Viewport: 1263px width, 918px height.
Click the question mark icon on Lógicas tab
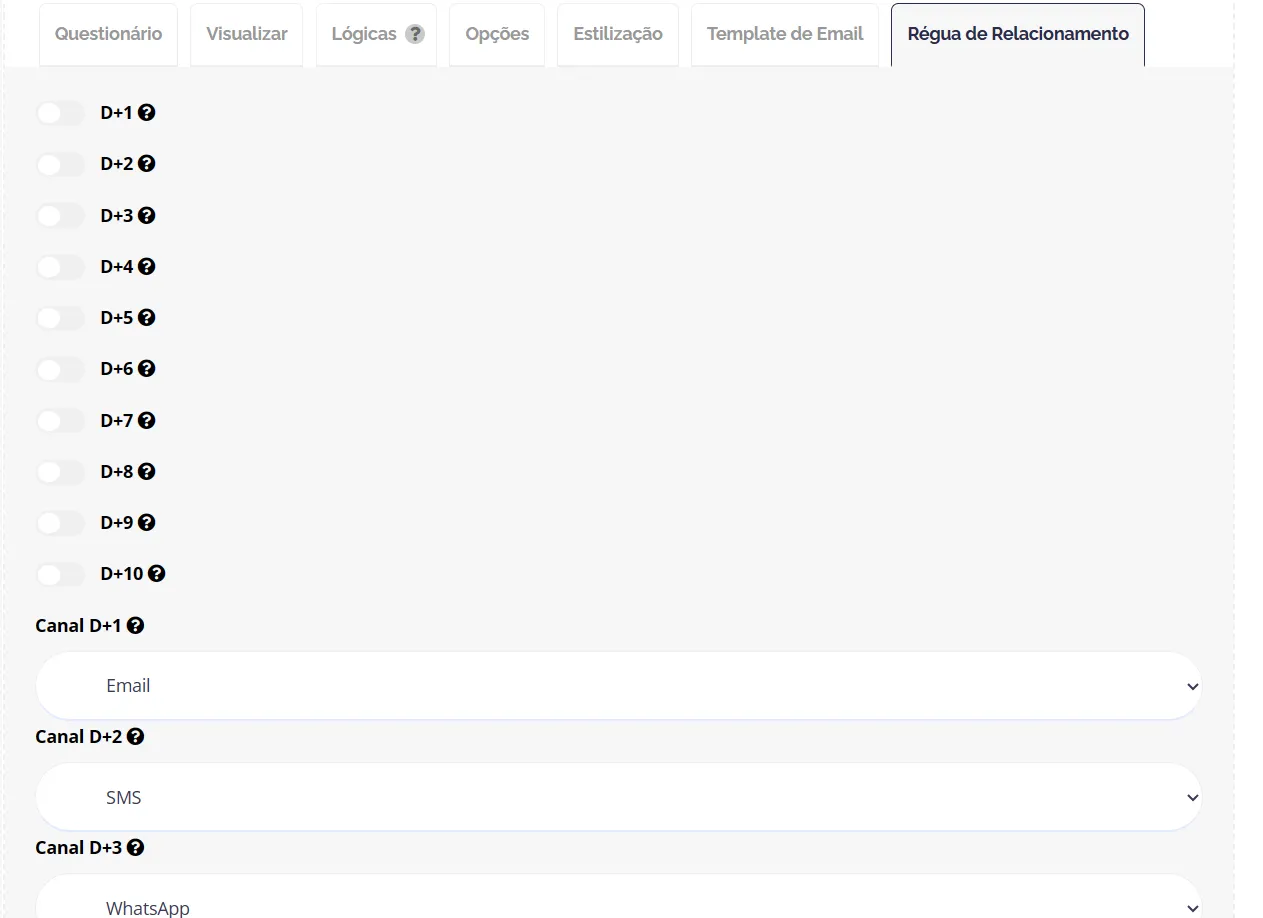[415, 34]
